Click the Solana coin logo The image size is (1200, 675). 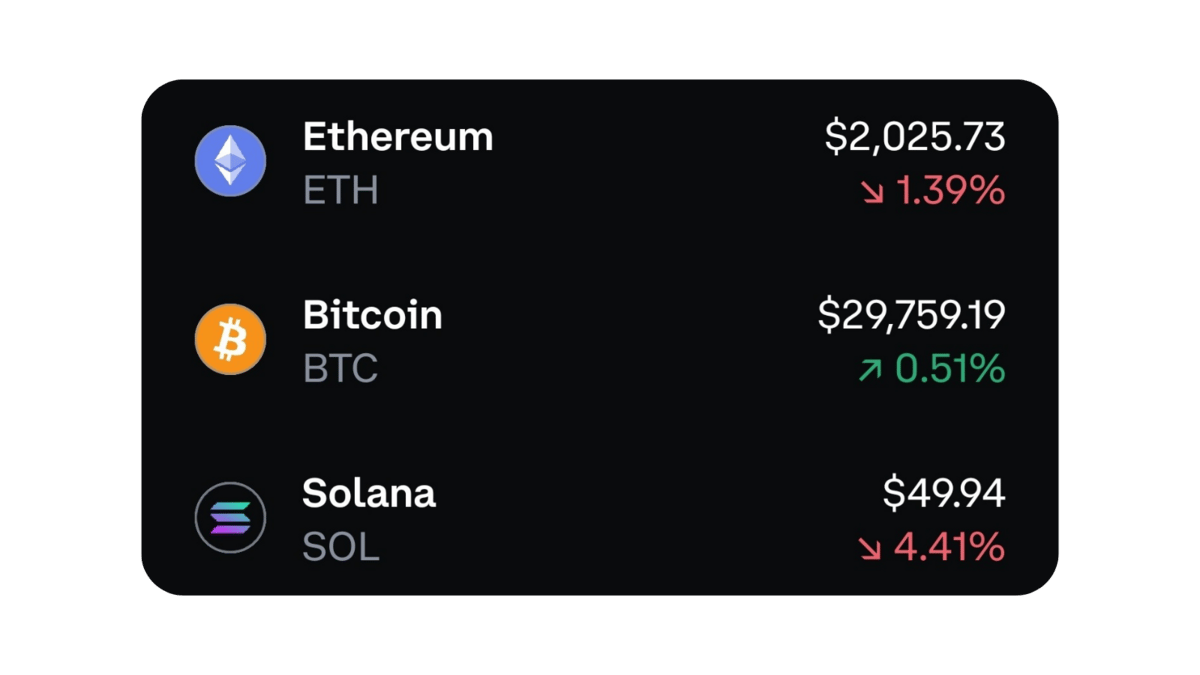(x=231, y=518)
